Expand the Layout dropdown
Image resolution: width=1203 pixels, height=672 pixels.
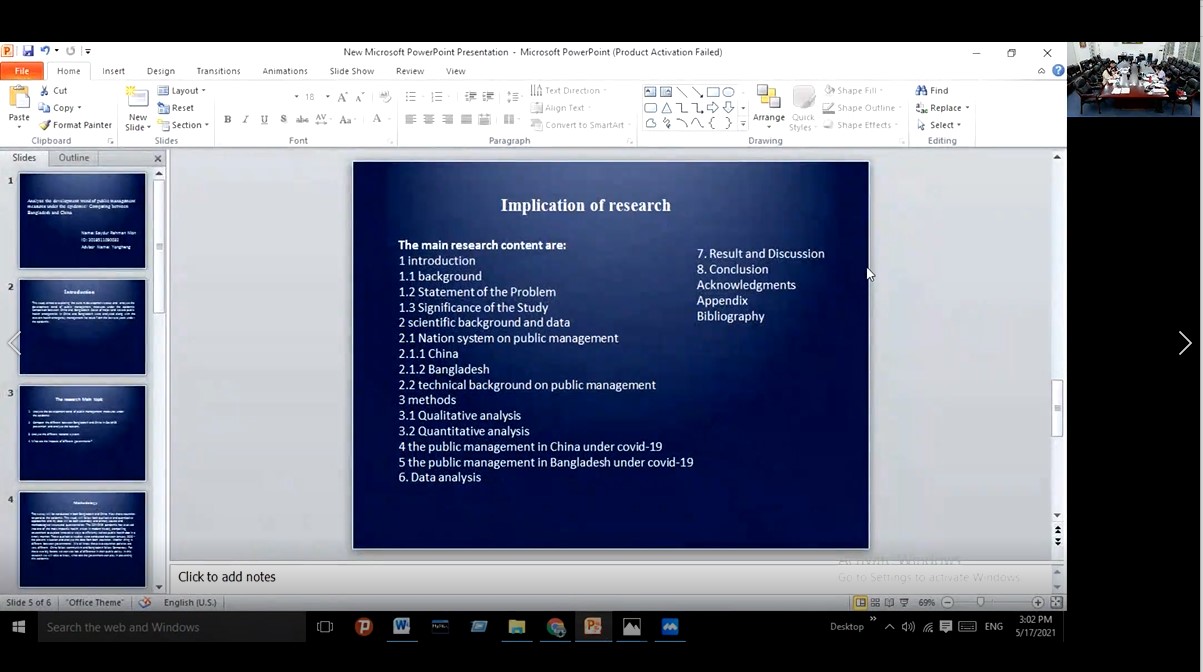[184, 90]
